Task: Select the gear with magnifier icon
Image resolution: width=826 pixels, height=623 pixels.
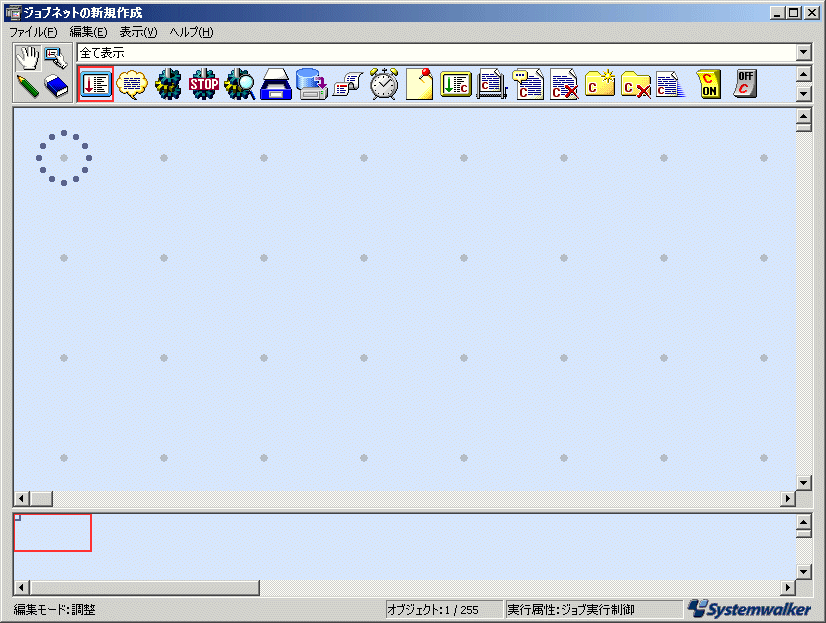Action: coord(240,84)
